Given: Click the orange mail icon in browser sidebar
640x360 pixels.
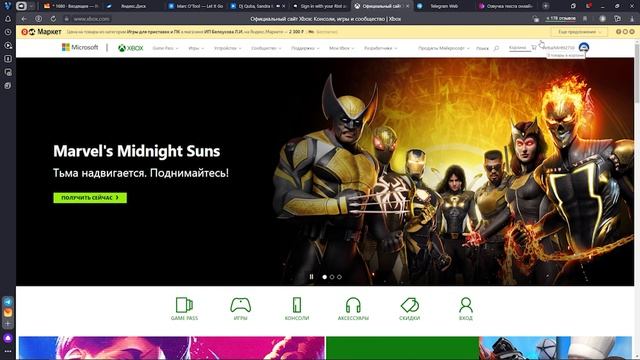Looking at the screenshot, I should [8, 313].
